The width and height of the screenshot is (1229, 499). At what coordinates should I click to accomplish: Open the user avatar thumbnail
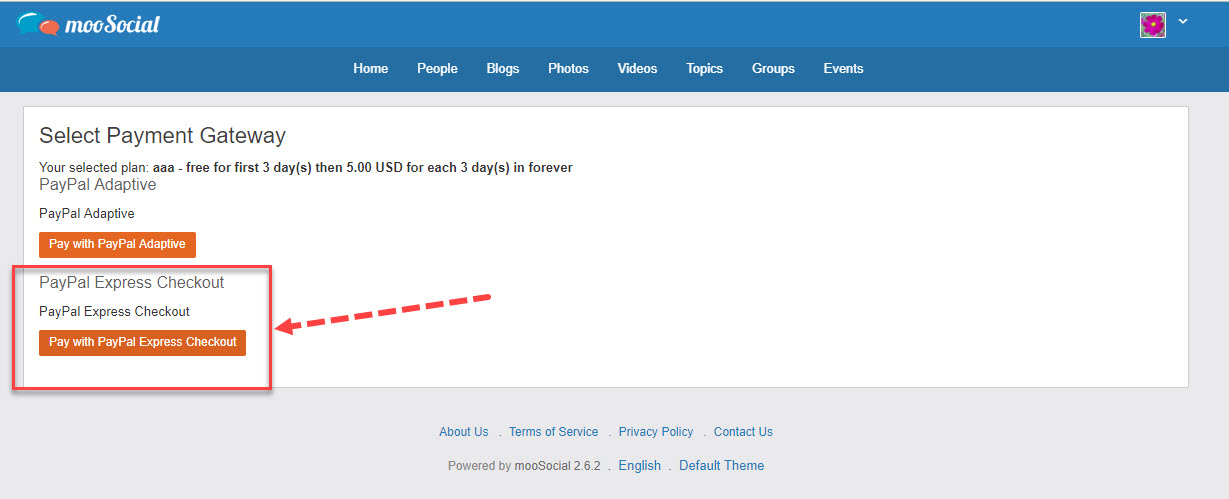tap(1153, 25)
